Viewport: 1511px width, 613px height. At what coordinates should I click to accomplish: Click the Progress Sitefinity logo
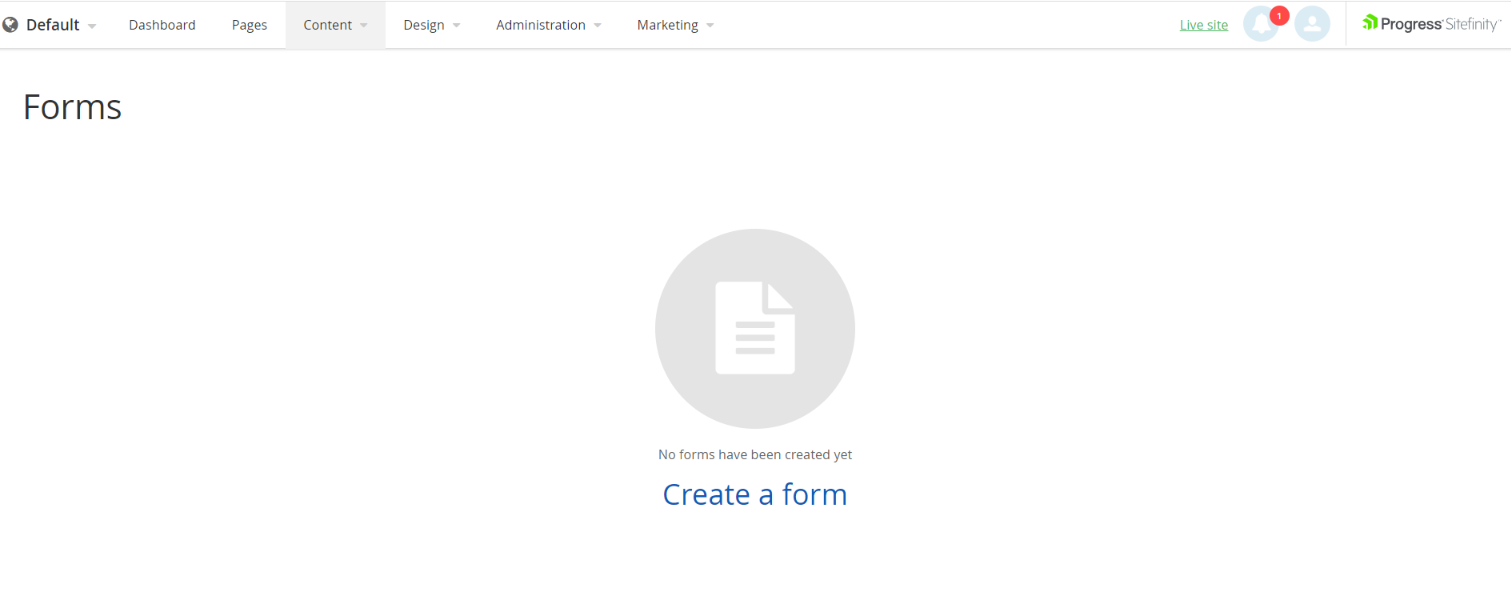coord(1431,24)
